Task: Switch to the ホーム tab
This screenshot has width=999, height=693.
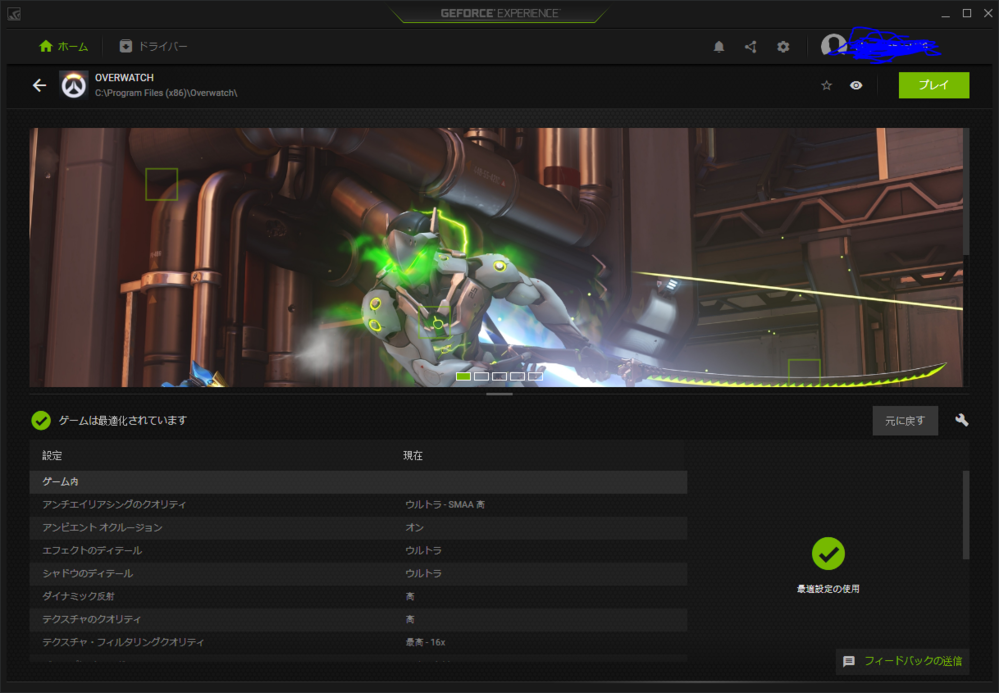Action: point(64,46)
